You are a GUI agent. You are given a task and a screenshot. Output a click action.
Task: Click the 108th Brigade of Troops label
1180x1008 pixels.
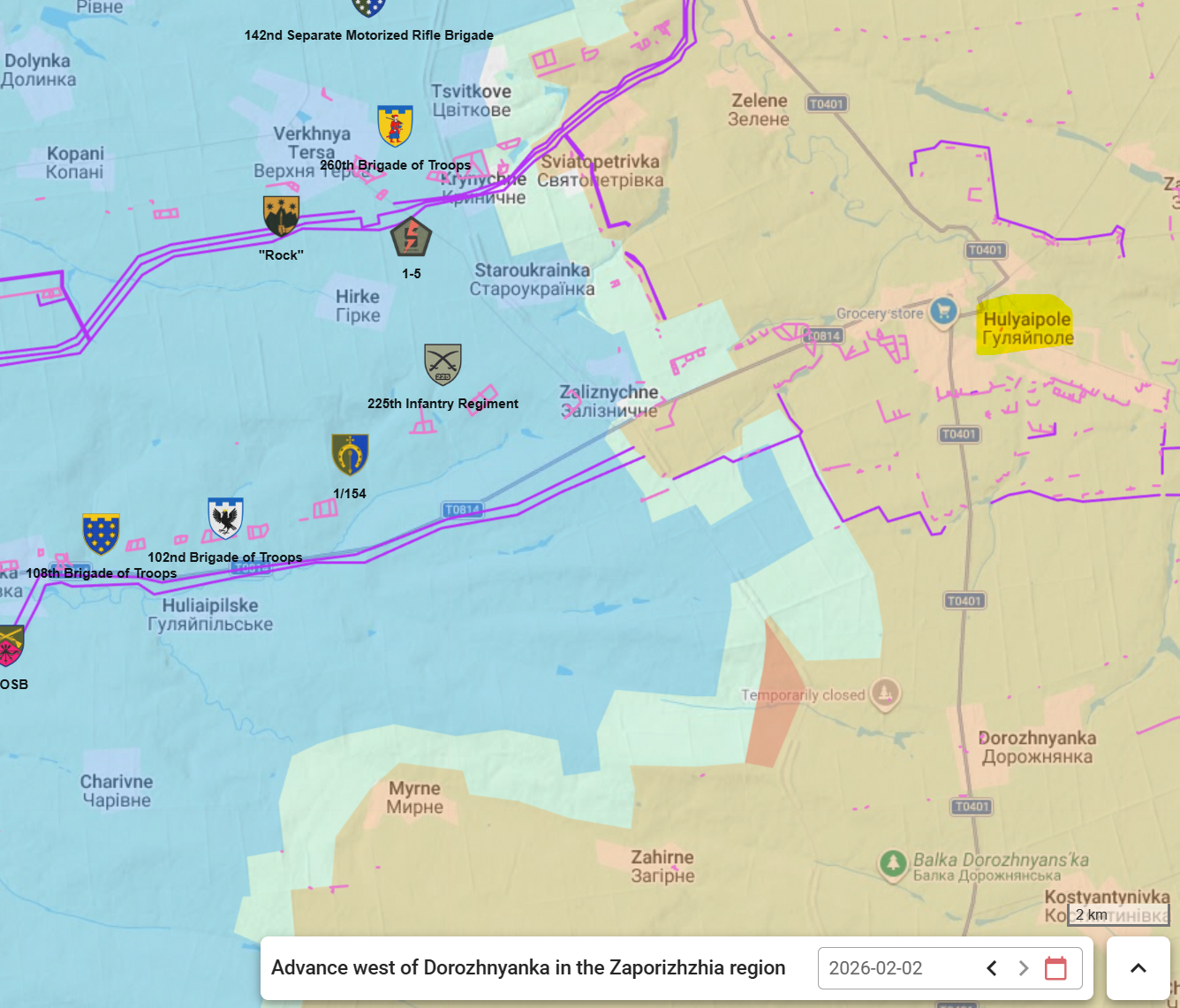pos(102,573)
